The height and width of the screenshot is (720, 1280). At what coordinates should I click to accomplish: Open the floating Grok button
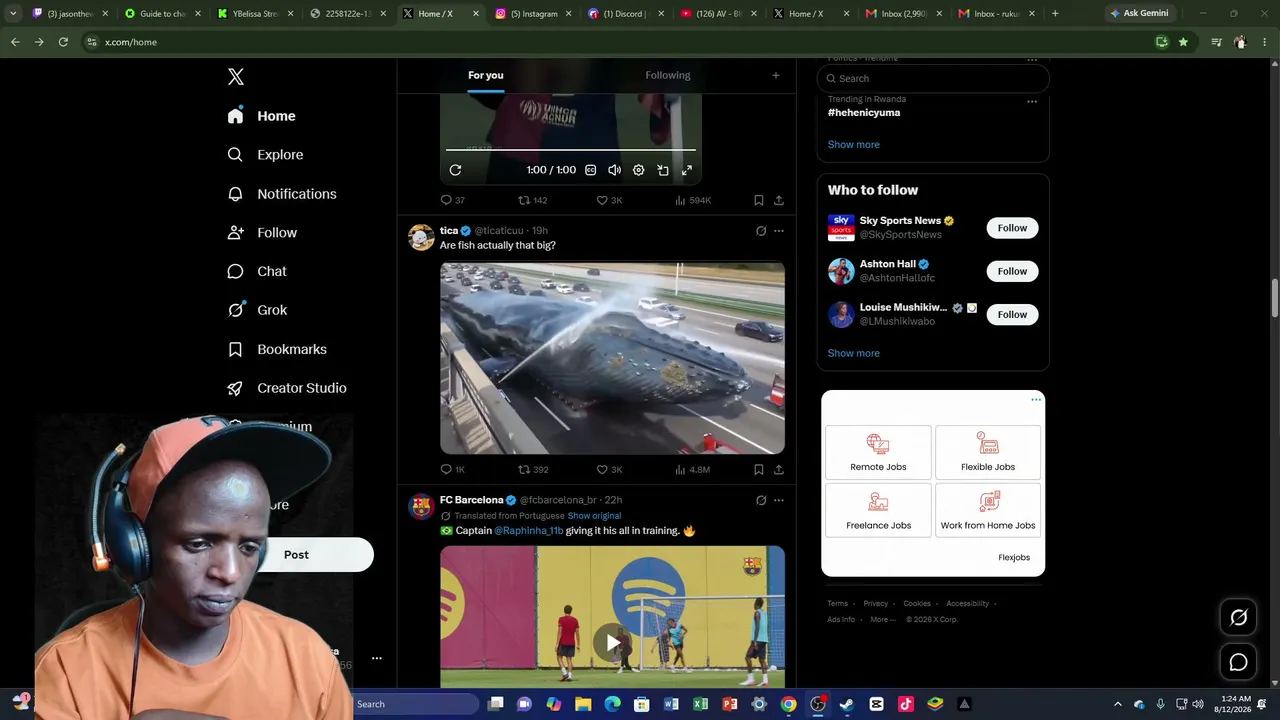(1238, 618)
